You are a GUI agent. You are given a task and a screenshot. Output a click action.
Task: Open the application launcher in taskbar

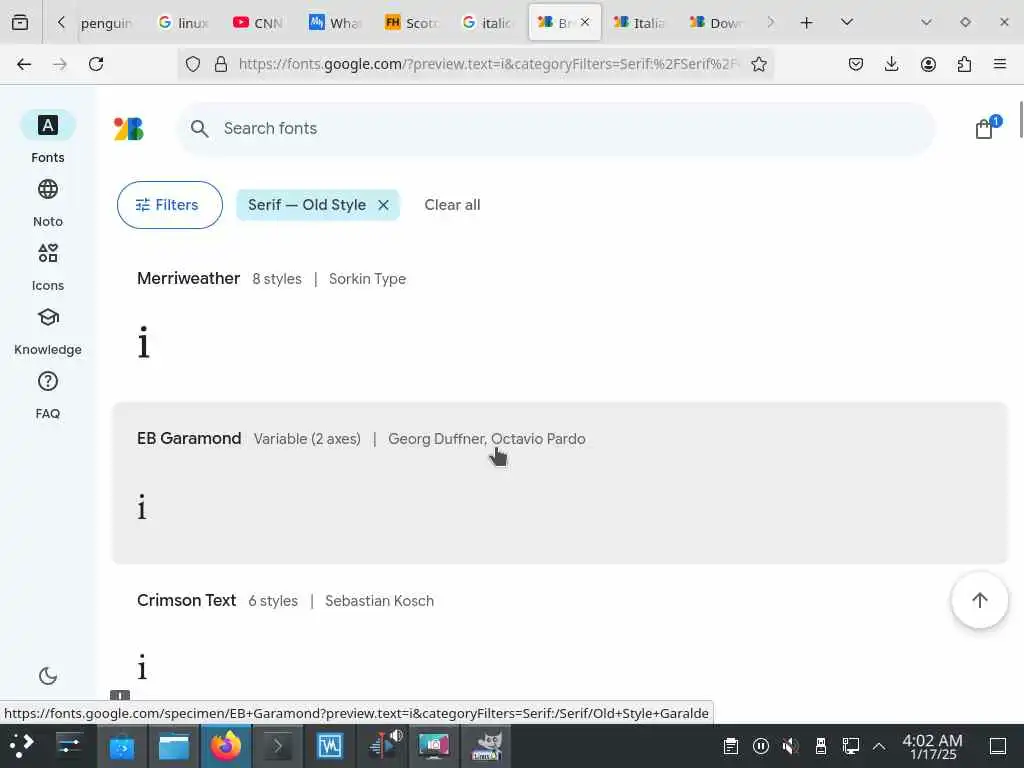(x=21, y=746)
